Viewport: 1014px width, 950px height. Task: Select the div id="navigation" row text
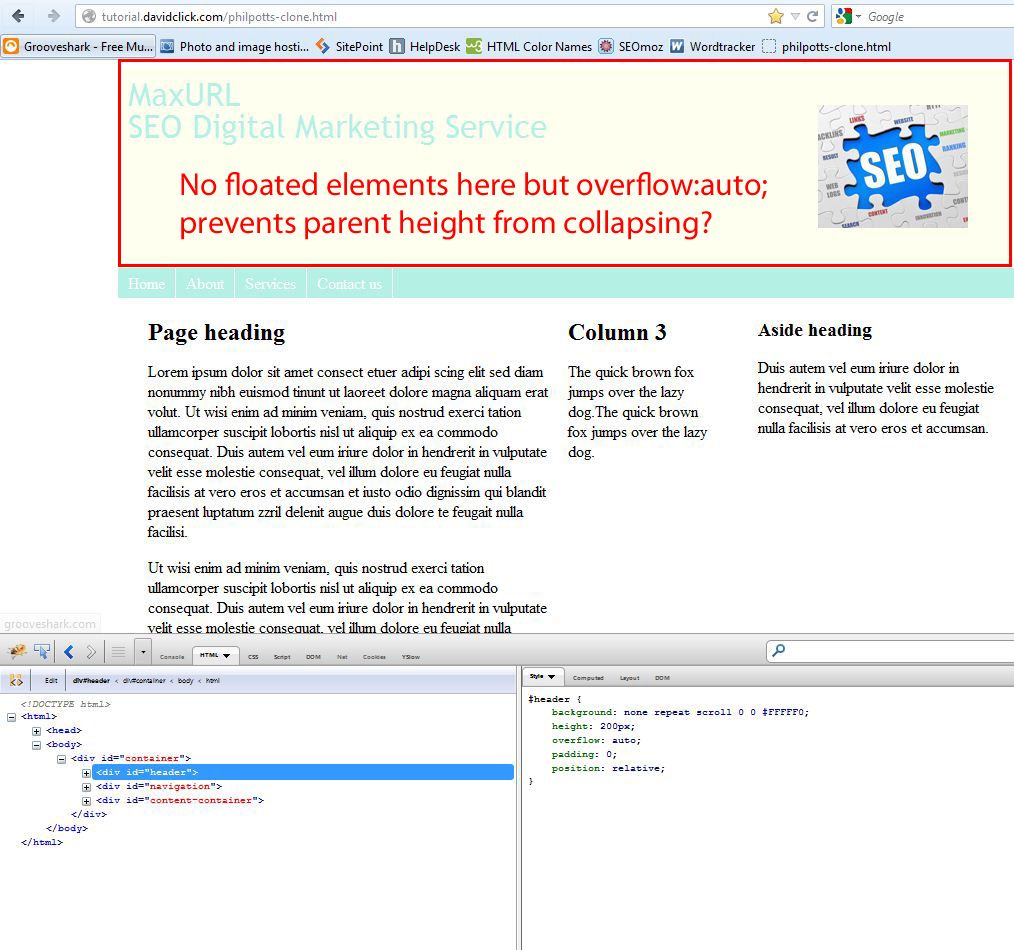coord(159,786)
